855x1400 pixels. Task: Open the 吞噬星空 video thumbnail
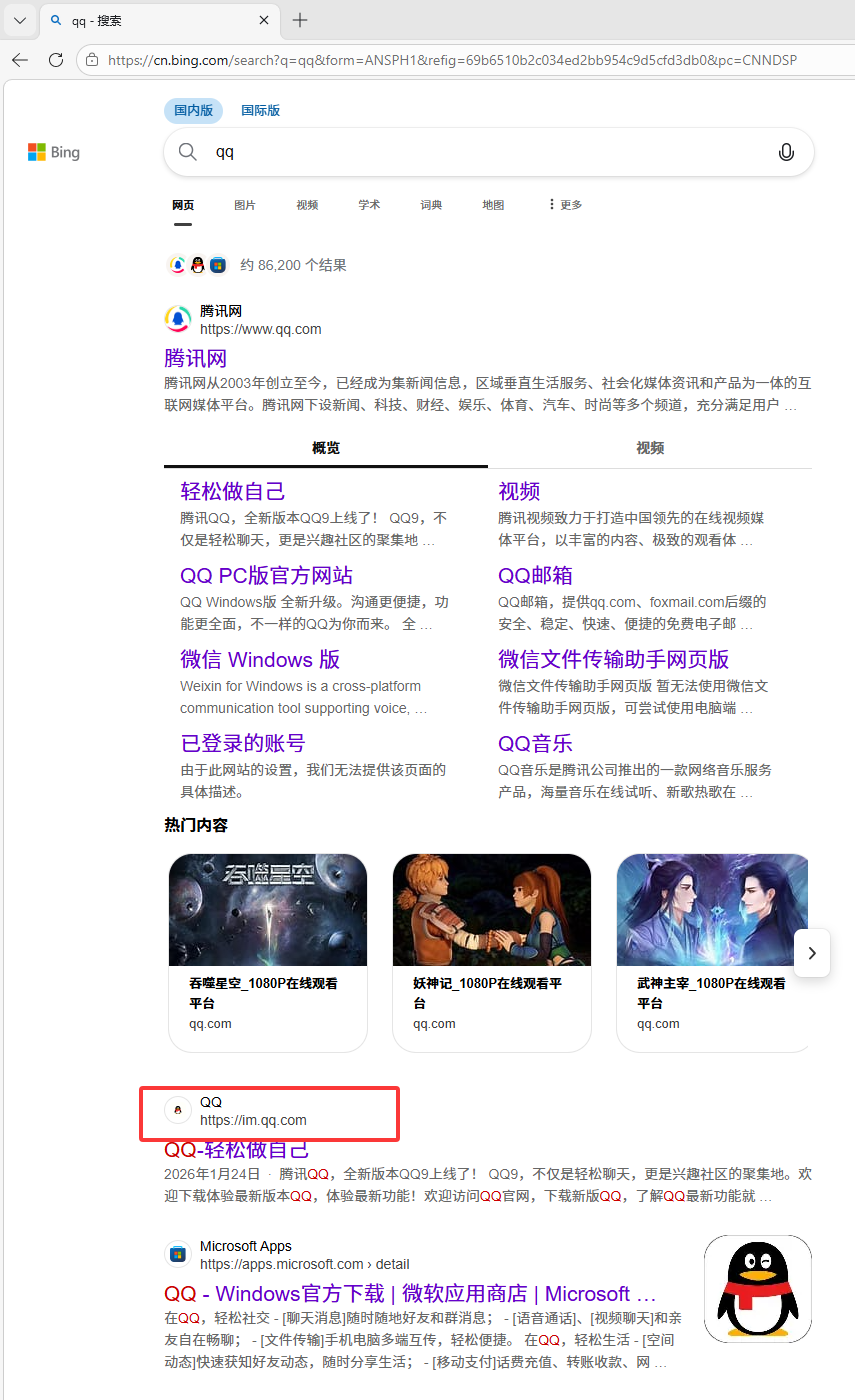pos(268,910)
